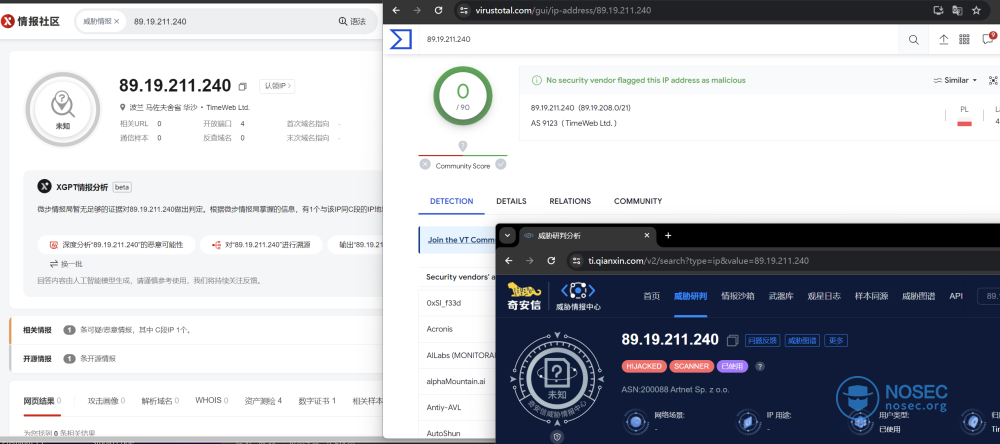Select 深度分析 89.19.211.240 的恶意可能性 suggestion
This screenshot has height=444, width=1000.
pos(117,245)
